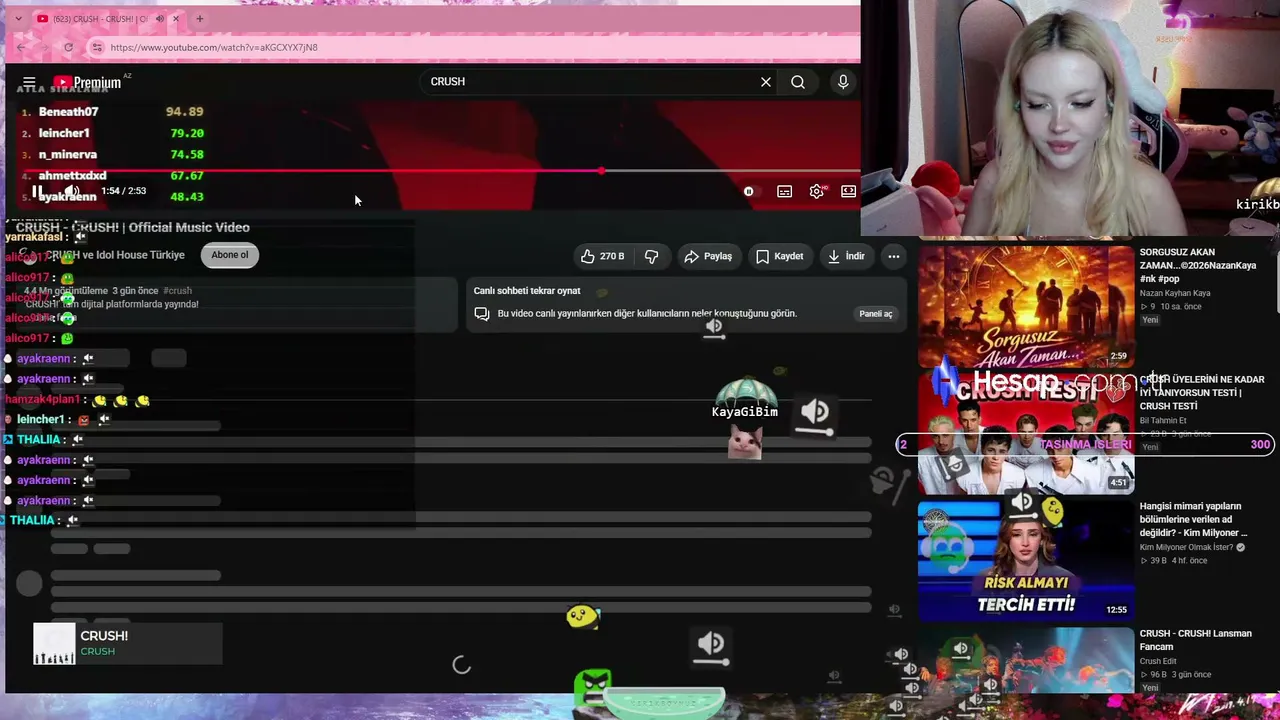Save the video with Kaydet

pos(779,256)
